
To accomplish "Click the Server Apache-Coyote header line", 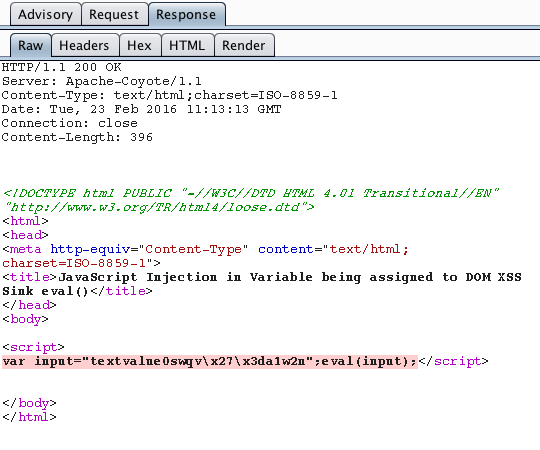I will click(102, 81).
